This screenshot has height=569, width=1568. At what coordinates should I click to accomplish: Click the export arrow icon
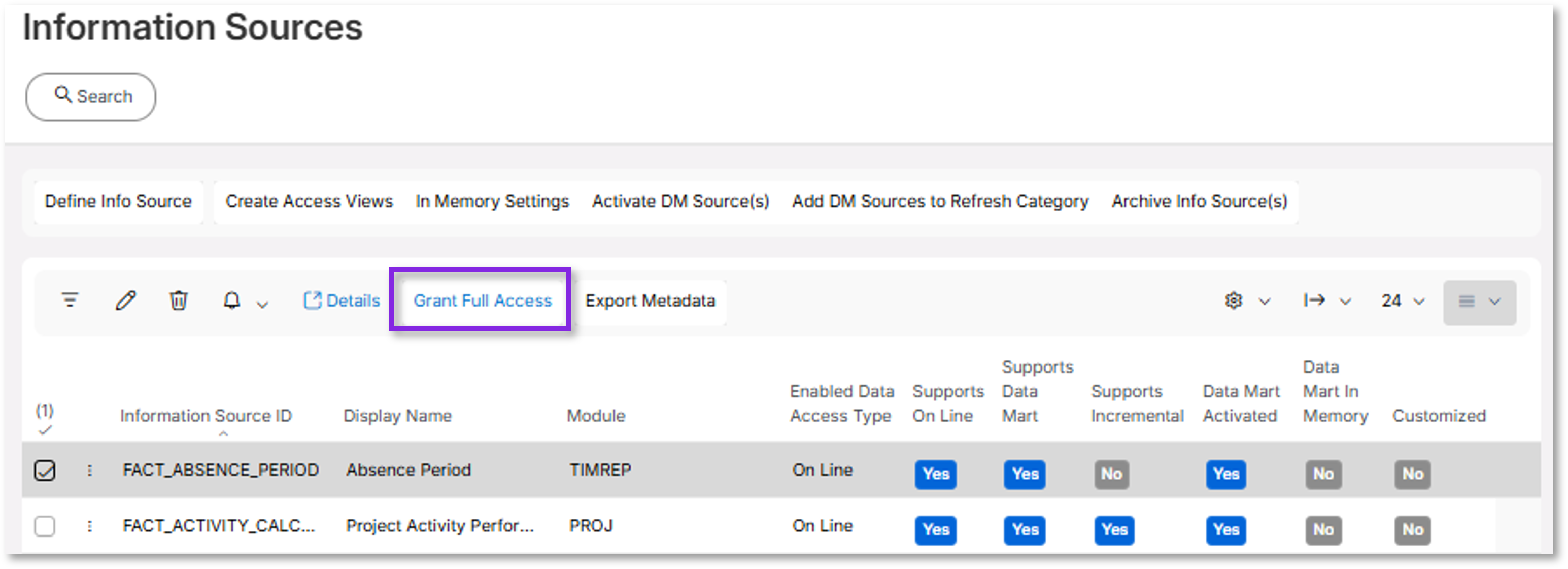point(1314,300)
